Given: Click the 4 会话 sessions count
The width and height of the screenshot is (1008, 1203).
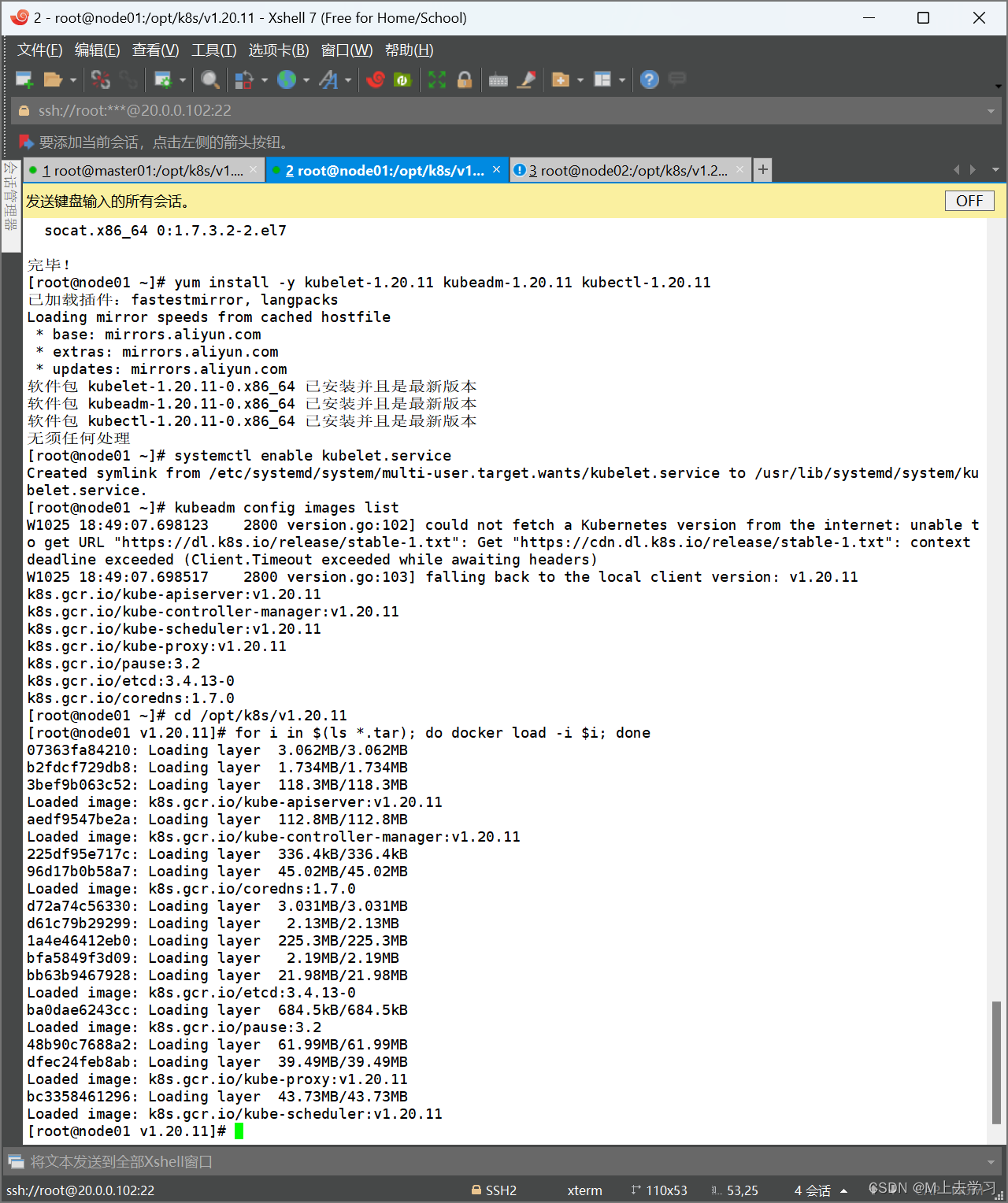Looking at the screenshot, I should click(812, 1190).
